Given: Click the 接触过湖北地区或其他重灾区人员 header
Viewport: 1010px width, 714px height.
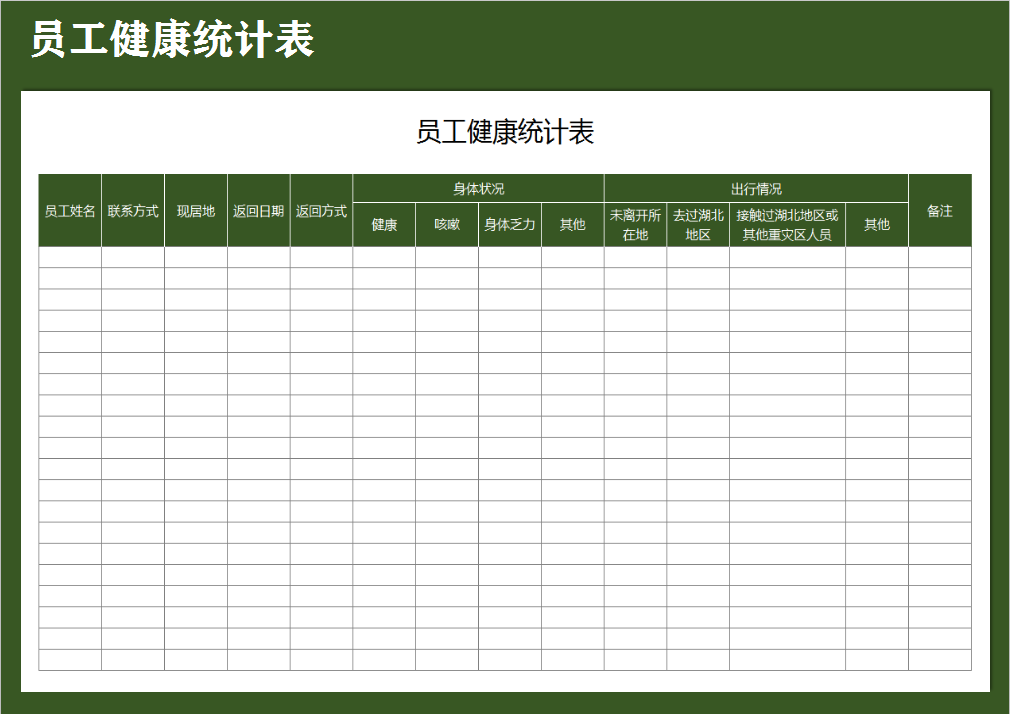Looking at the screenshot, I should pos(786,225).
